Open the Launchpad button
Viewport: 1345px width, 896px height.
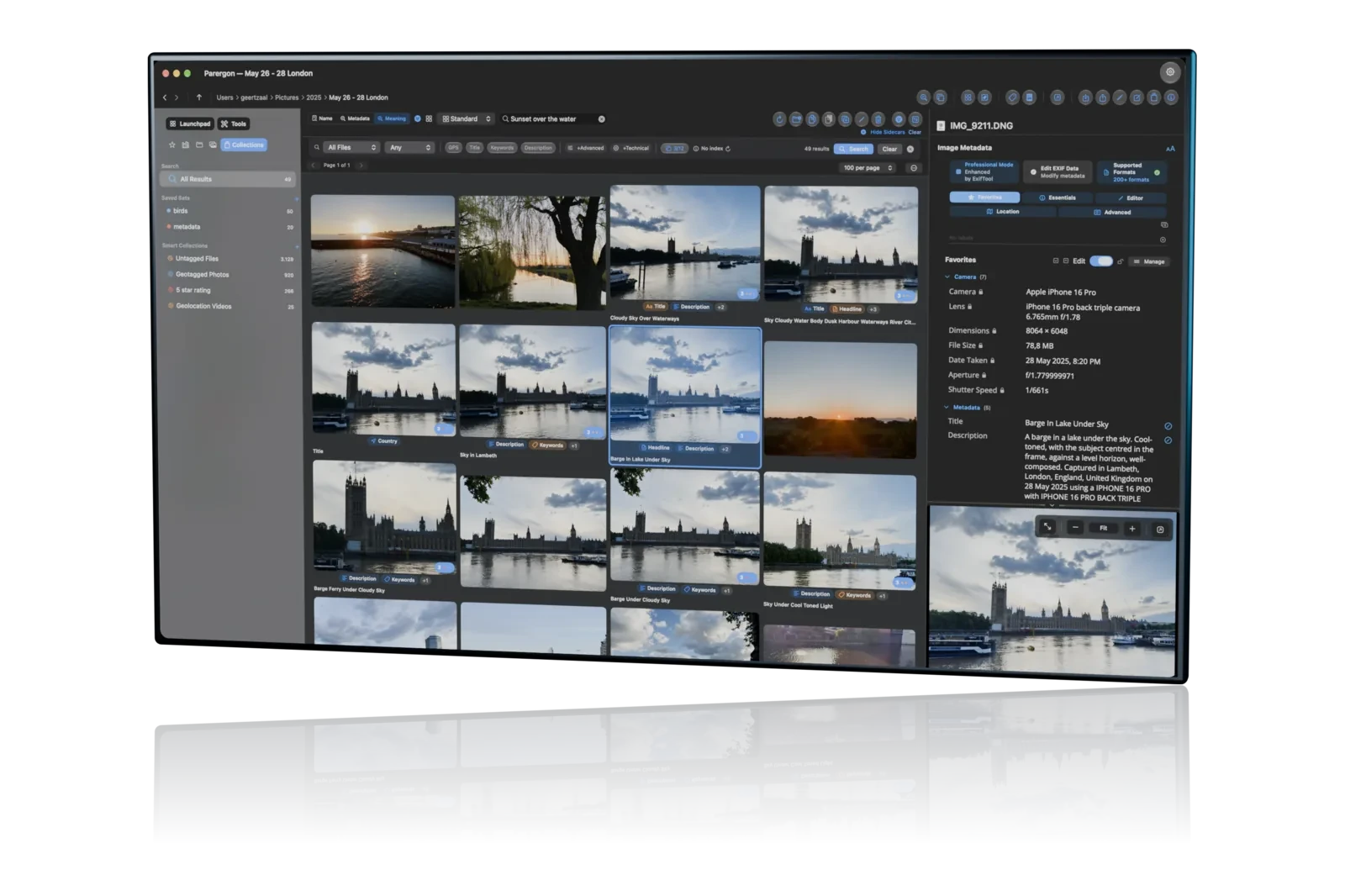click(x=190, y=124)
